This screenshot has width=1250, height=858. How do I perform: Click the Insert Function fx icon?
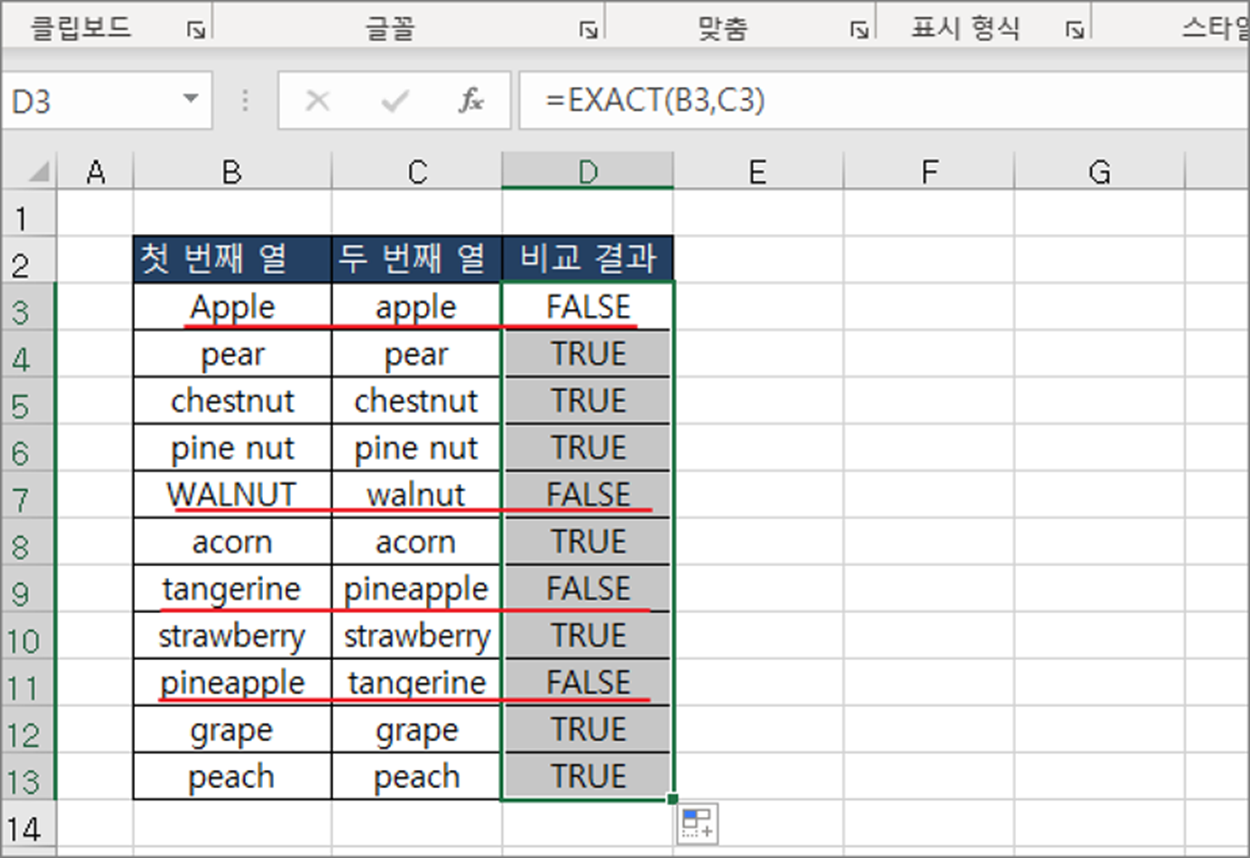[x=471, y=100]
